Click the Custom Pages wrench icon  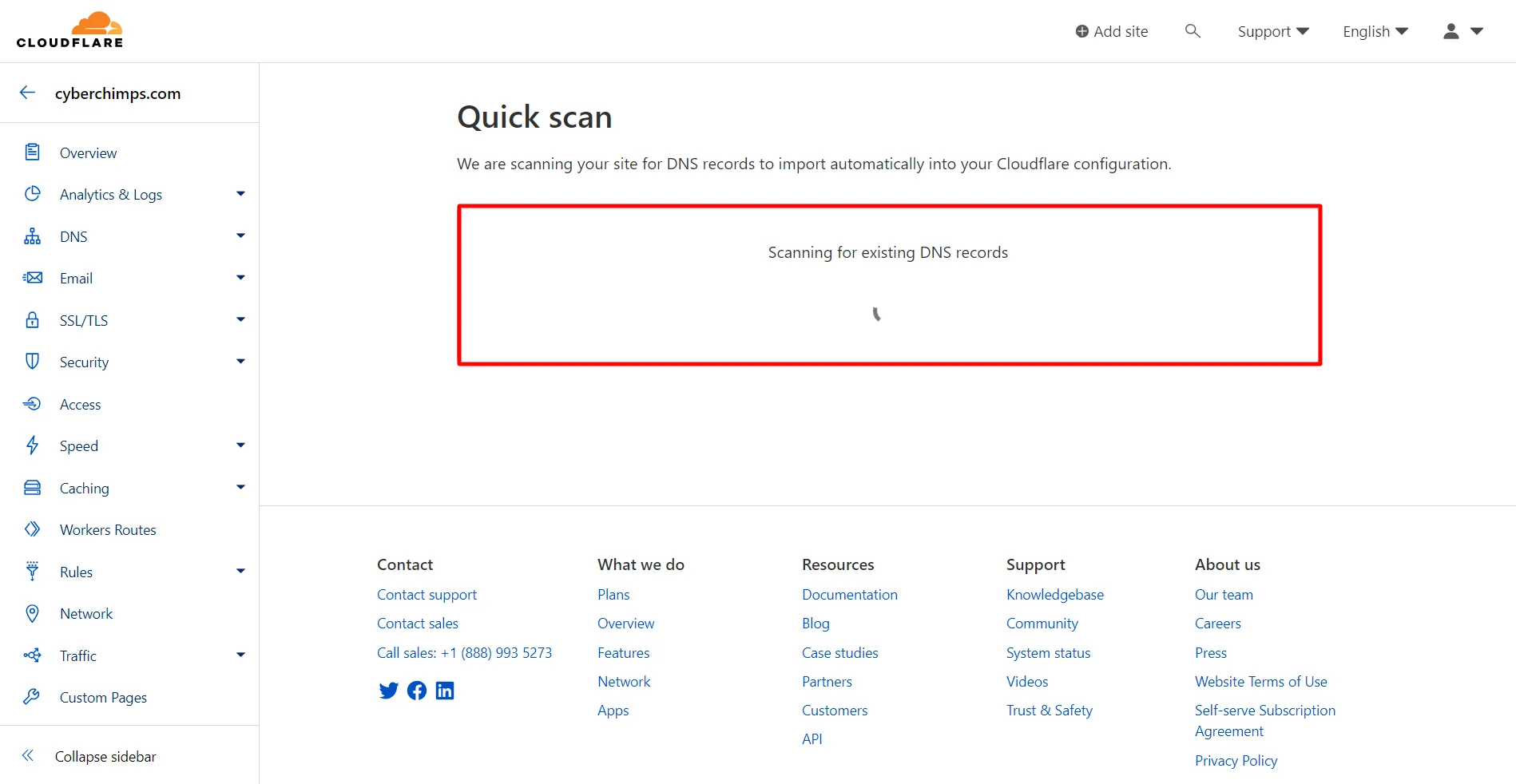pyautogui.click(x=32, y=697)
